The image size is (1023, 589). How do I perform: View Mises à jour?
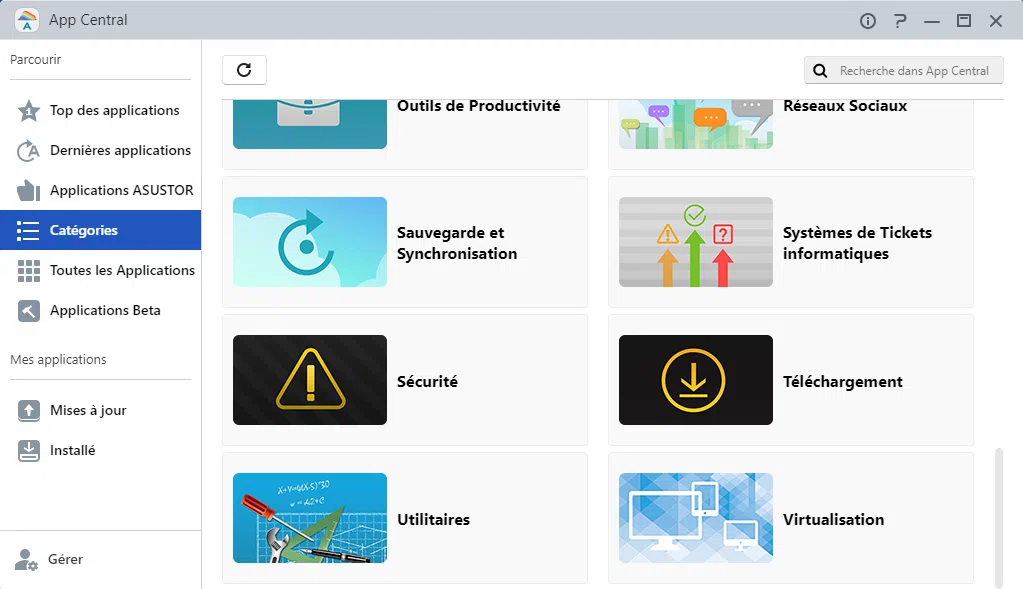click(x=100, y=410)
